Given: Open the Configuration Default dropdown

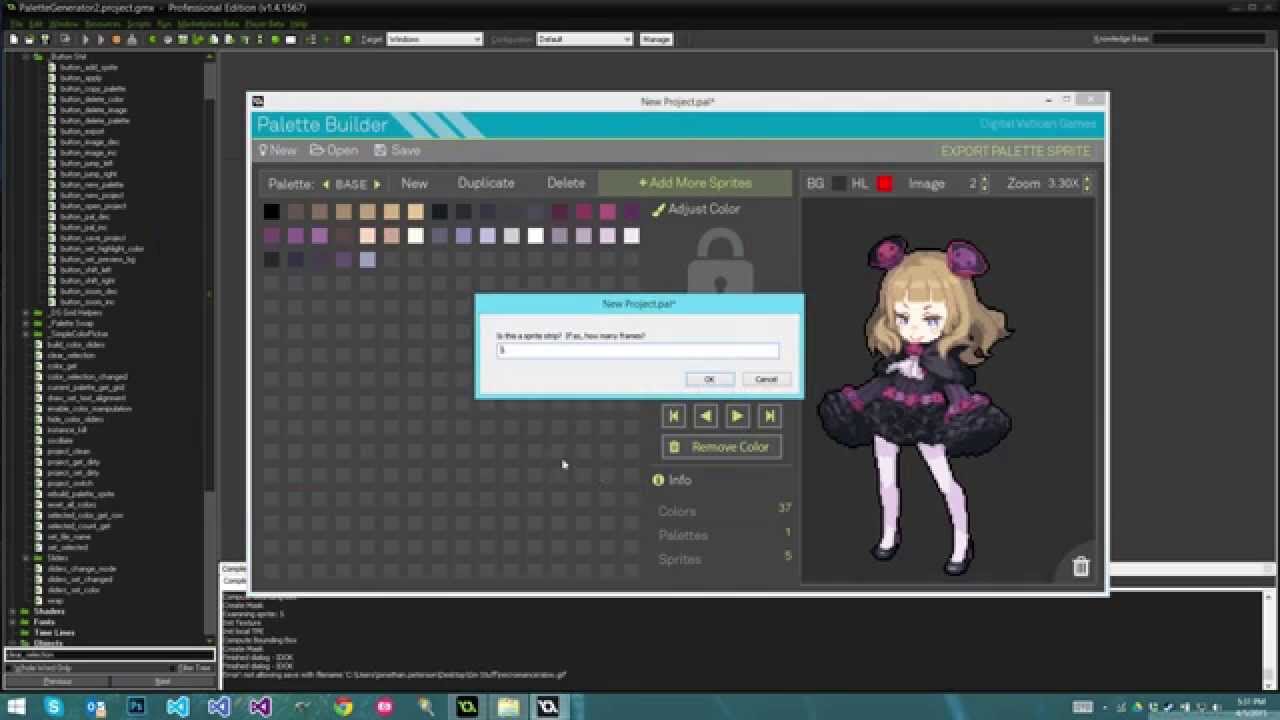Looking at the screenshot, I should pos(584,39).
